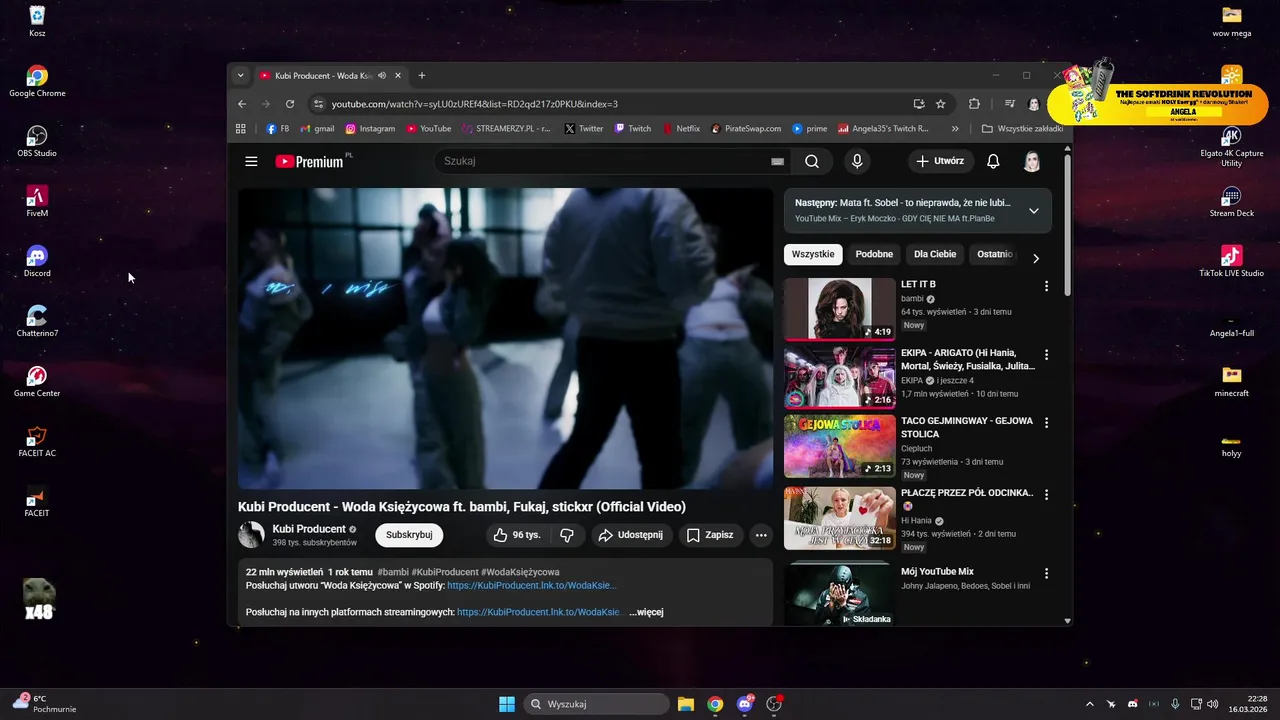The height and width of the screenshot is (720, 1280).
Task: Open the tab search dropdown arrow
Action: click(x=240, y=76)
